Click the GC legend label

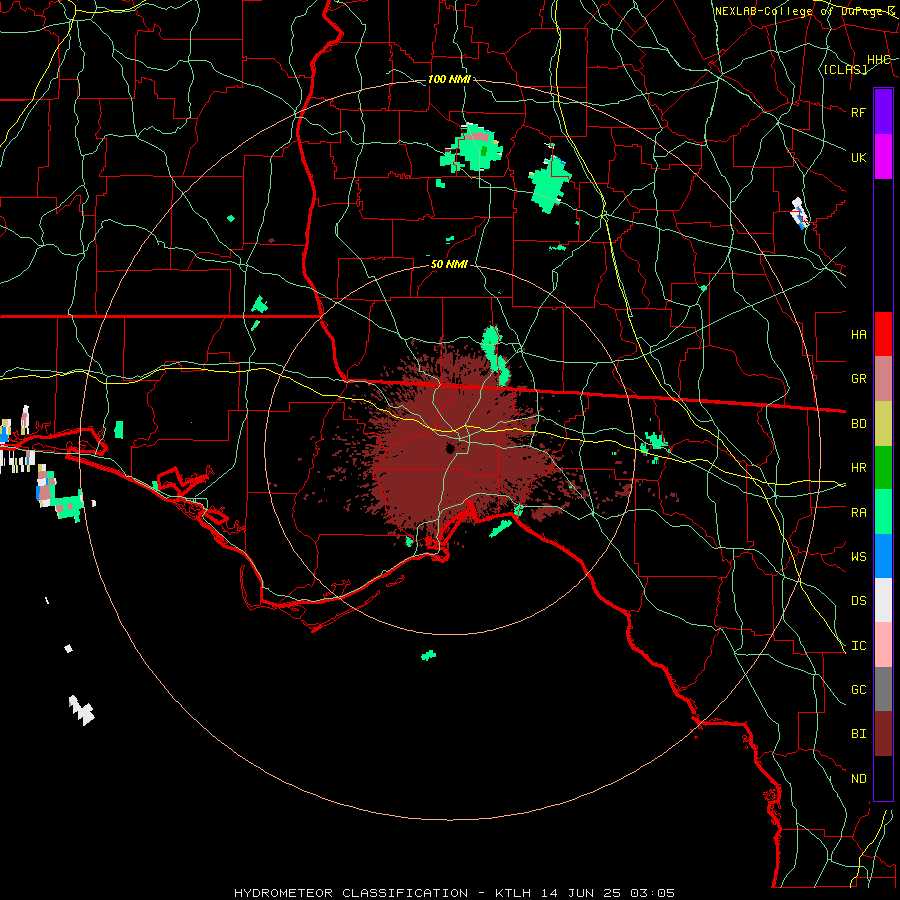858,690
